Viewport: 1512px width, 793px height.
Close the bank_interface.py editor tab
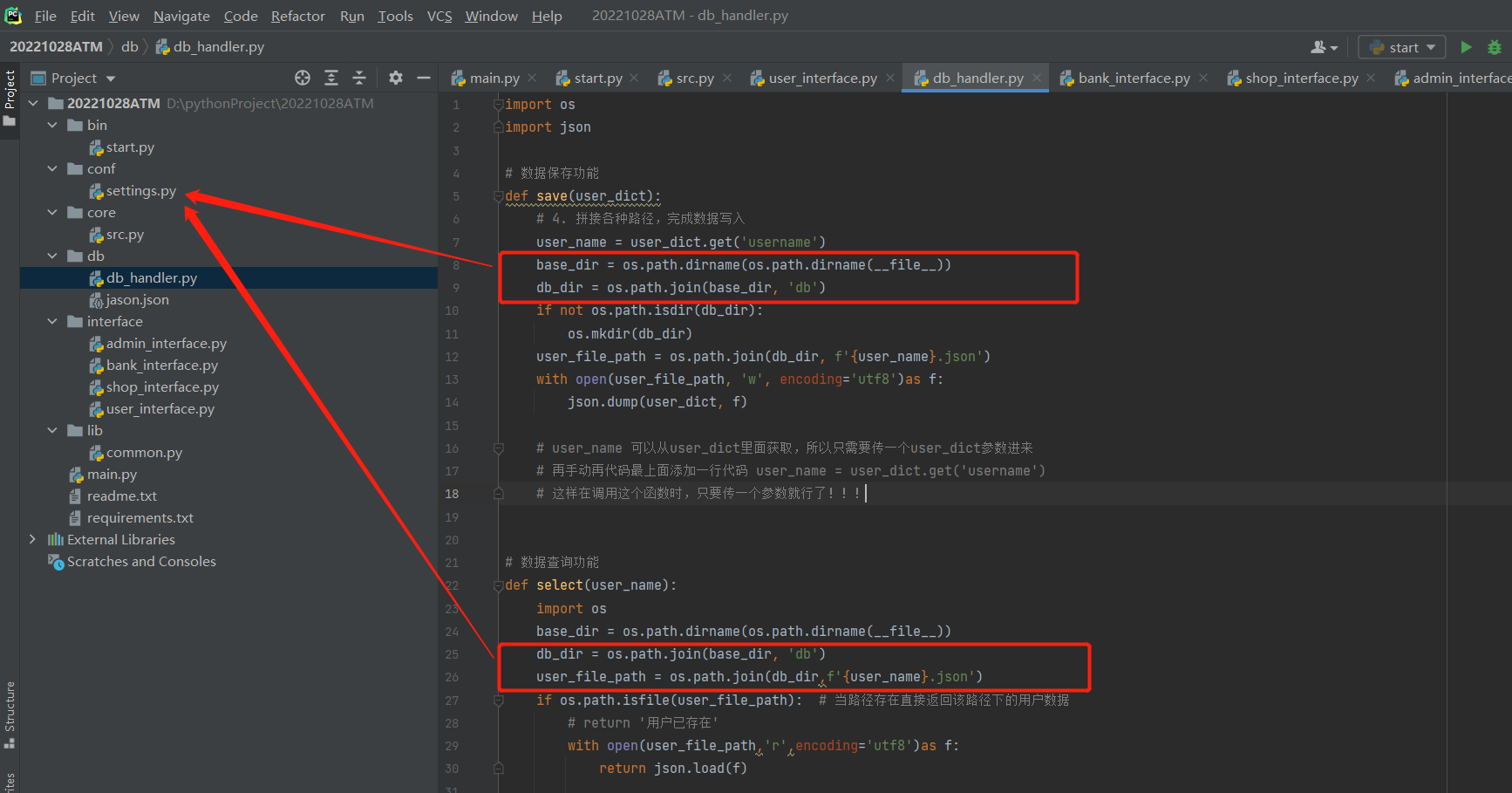coord(1203,78)
